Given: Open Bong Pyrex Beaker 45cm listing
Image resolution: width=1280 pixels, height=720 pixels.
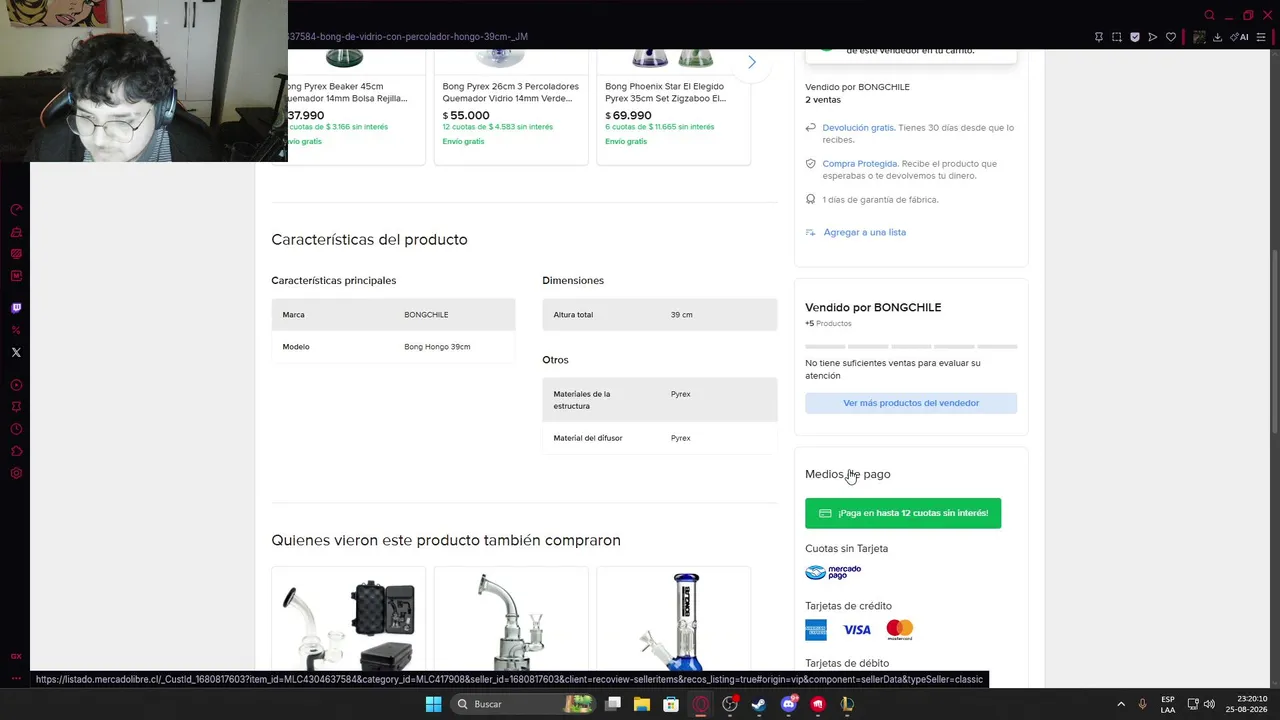Looking at the screenshot, I should pyautogui.click(x=347, y=92).
